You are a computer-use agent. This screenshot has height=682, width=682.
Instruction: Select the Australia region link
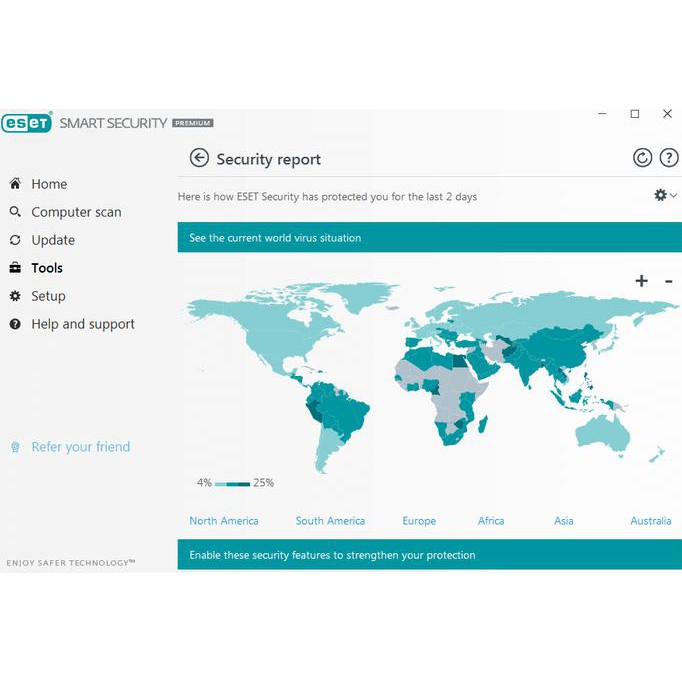pyautogui.click(x=650, y=521)
